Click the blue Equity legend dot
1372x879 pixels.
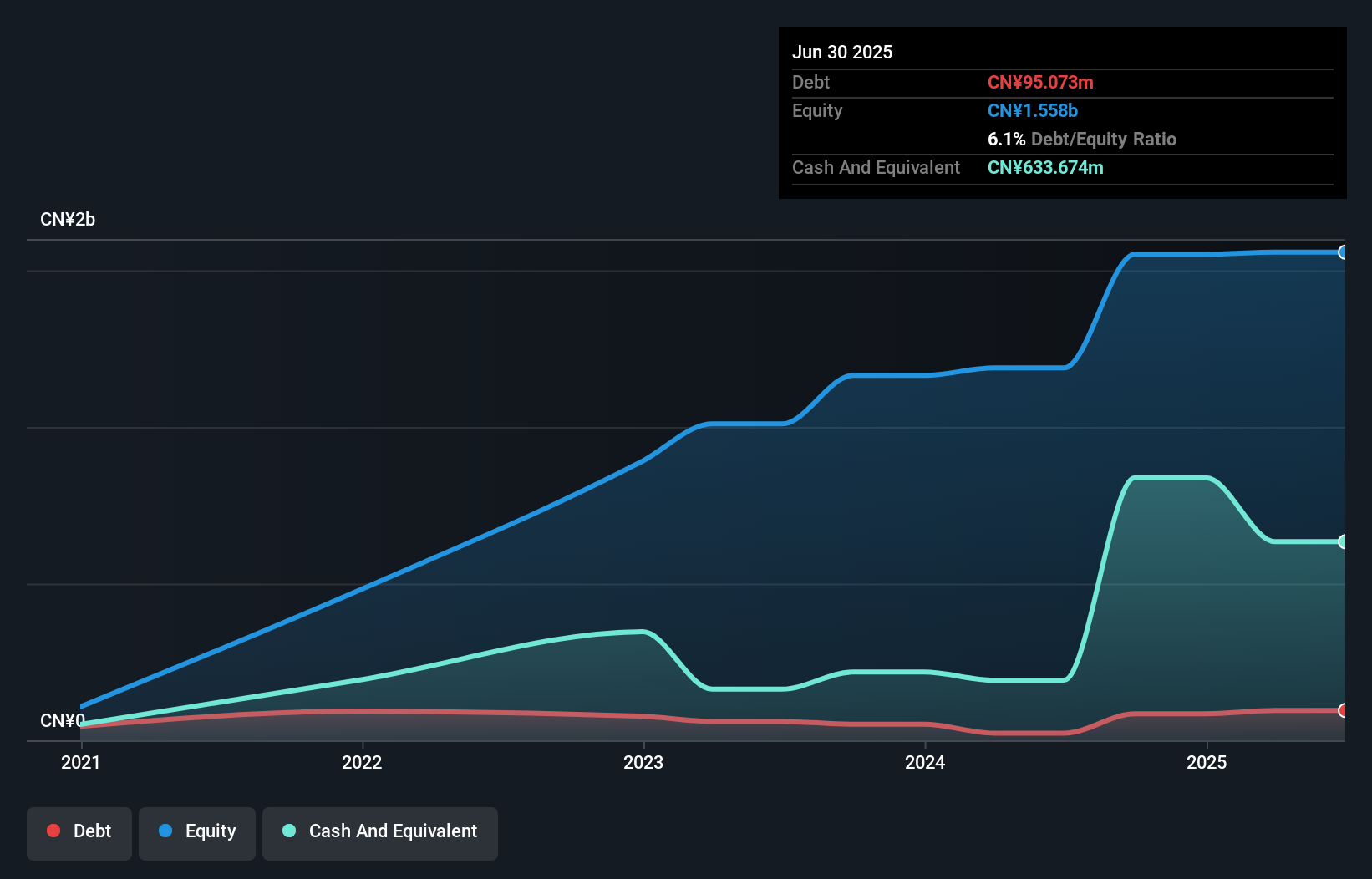coord(165,831)
